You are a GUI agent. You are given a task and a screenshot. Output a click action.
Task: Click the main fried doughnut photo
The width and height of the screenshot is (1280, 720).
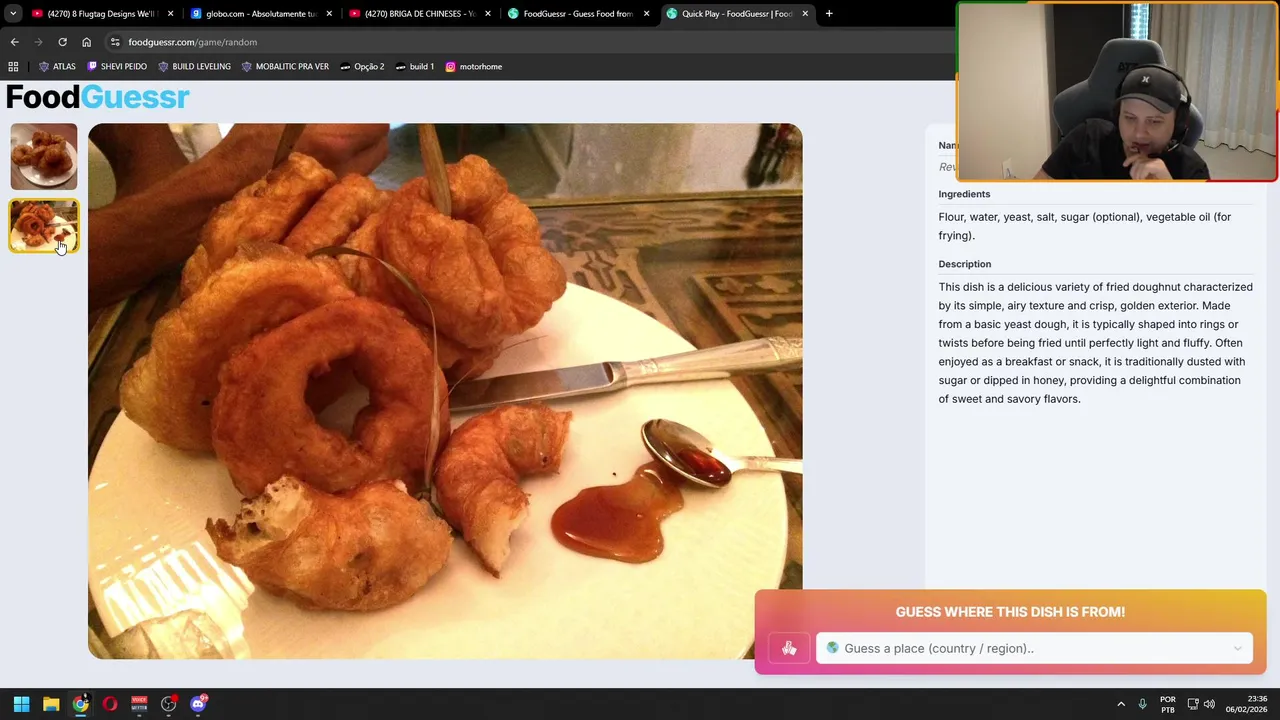click(445, 391)
